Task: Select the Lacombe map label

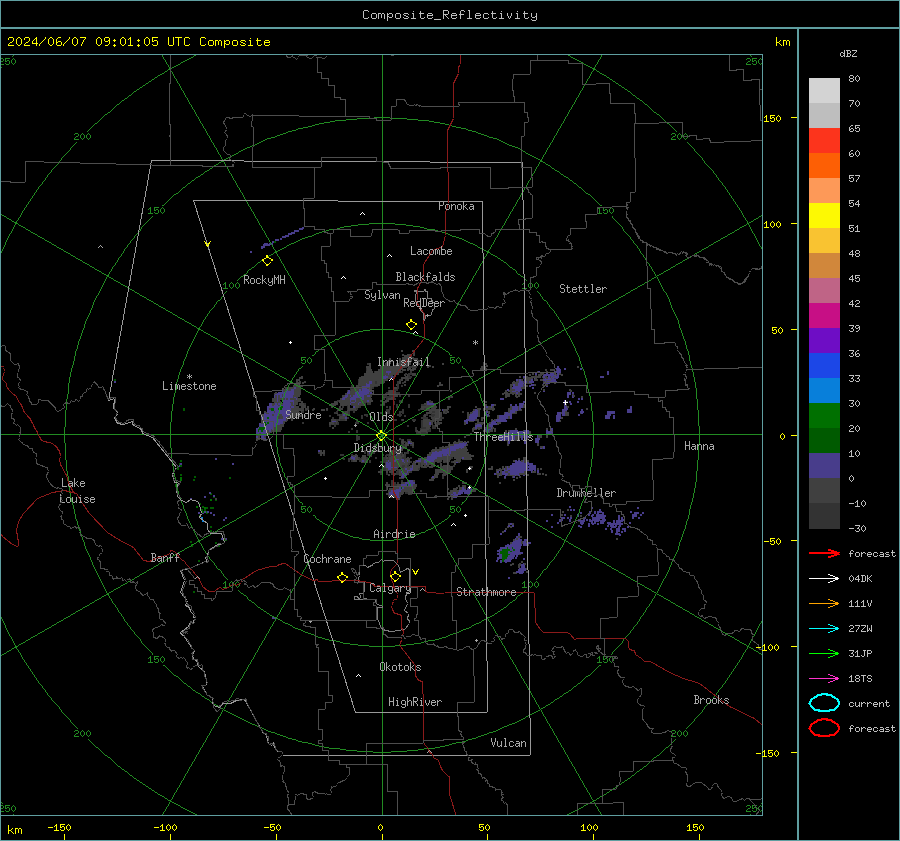Action: pyautogui.click(x=431, y=251)
